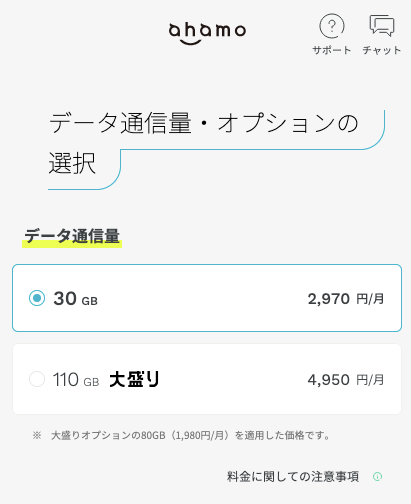411x504 pixels.
Task: Select the 30 GB radio button
Action: click(x=37, y=298)
